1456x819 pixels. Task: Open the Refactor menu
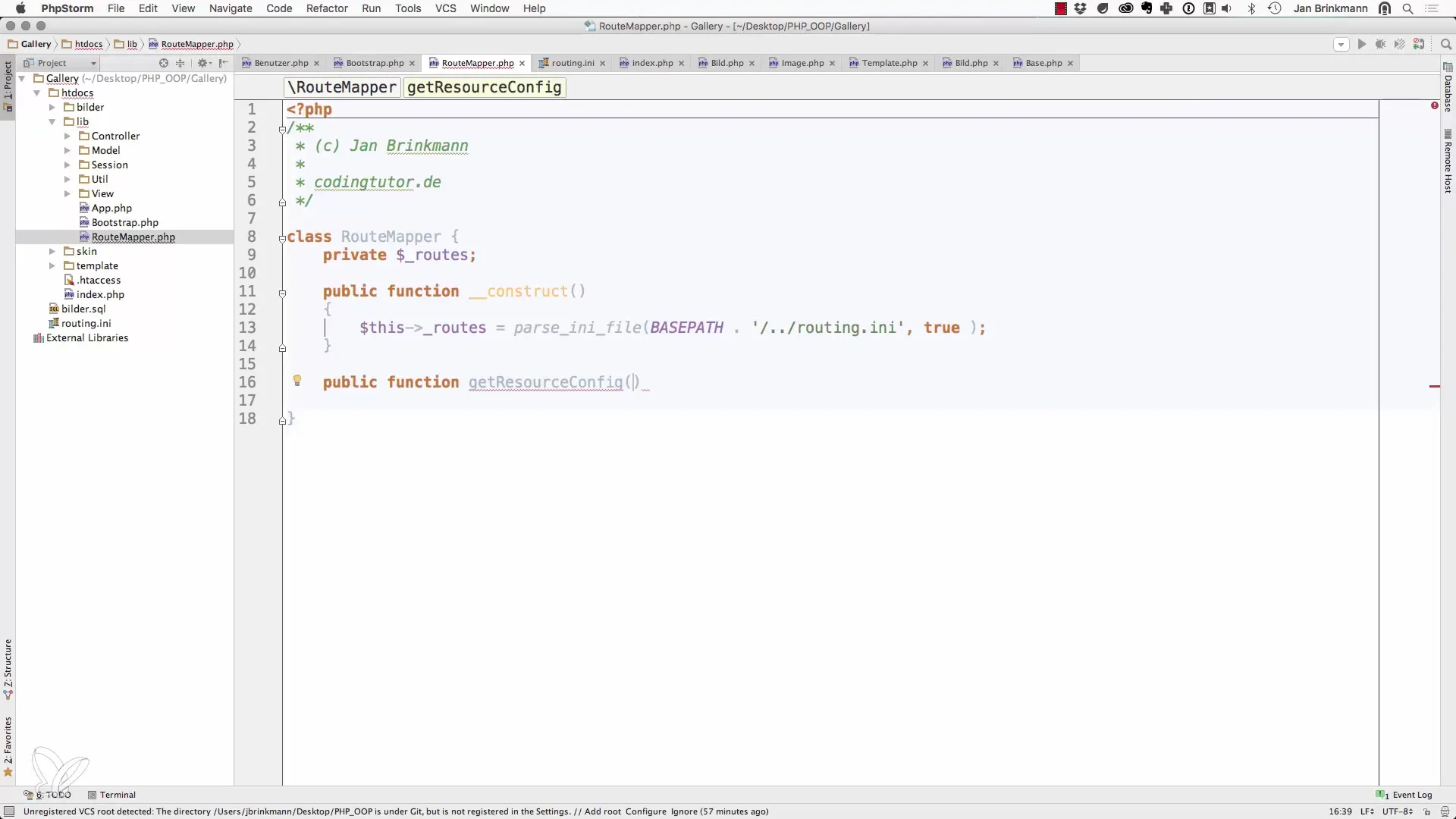tap(327, 8)
